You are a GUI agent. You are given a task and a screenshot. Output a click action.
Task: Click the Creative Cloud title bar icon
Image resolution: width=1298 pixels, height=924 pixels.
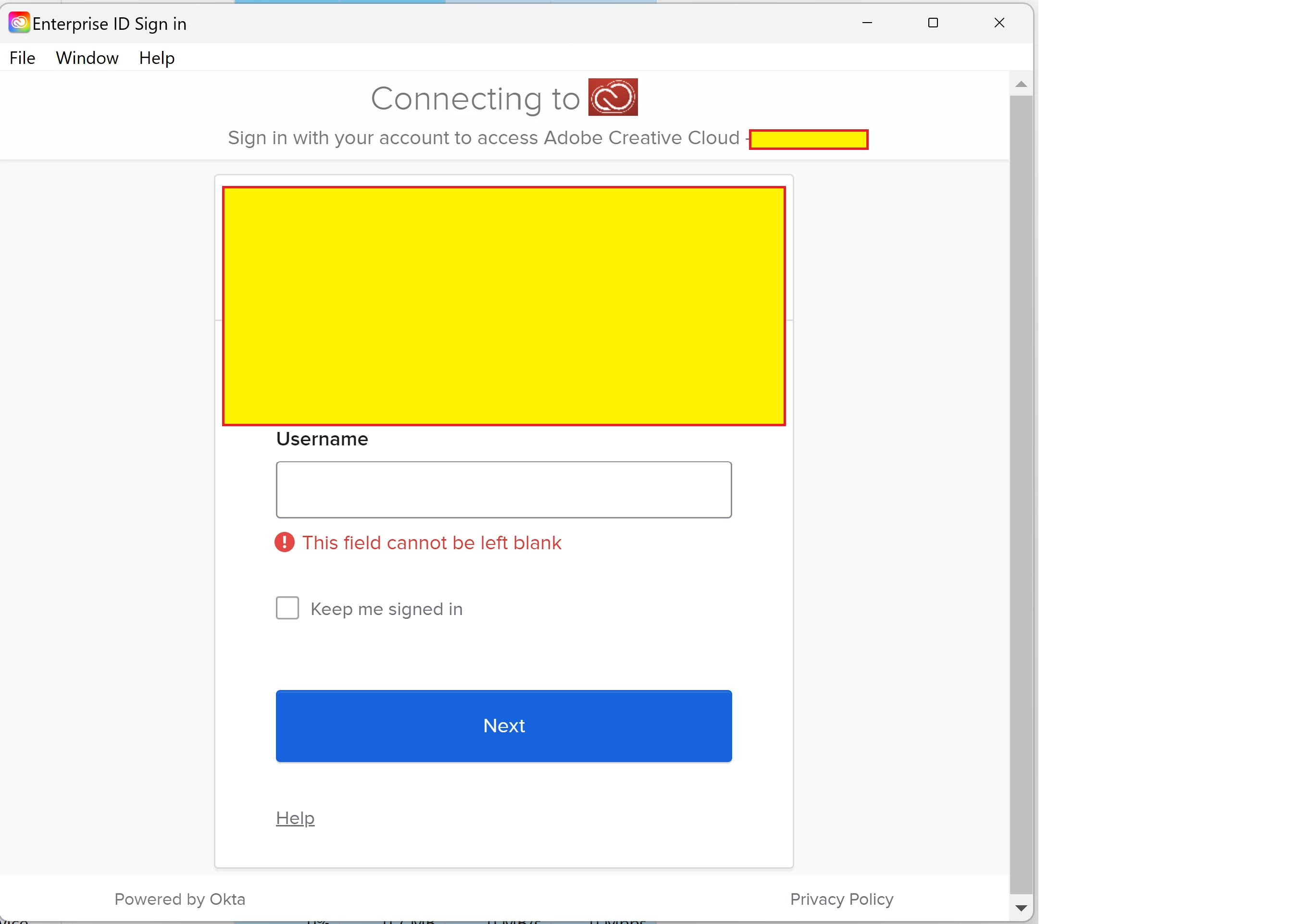tap(19, 23)
